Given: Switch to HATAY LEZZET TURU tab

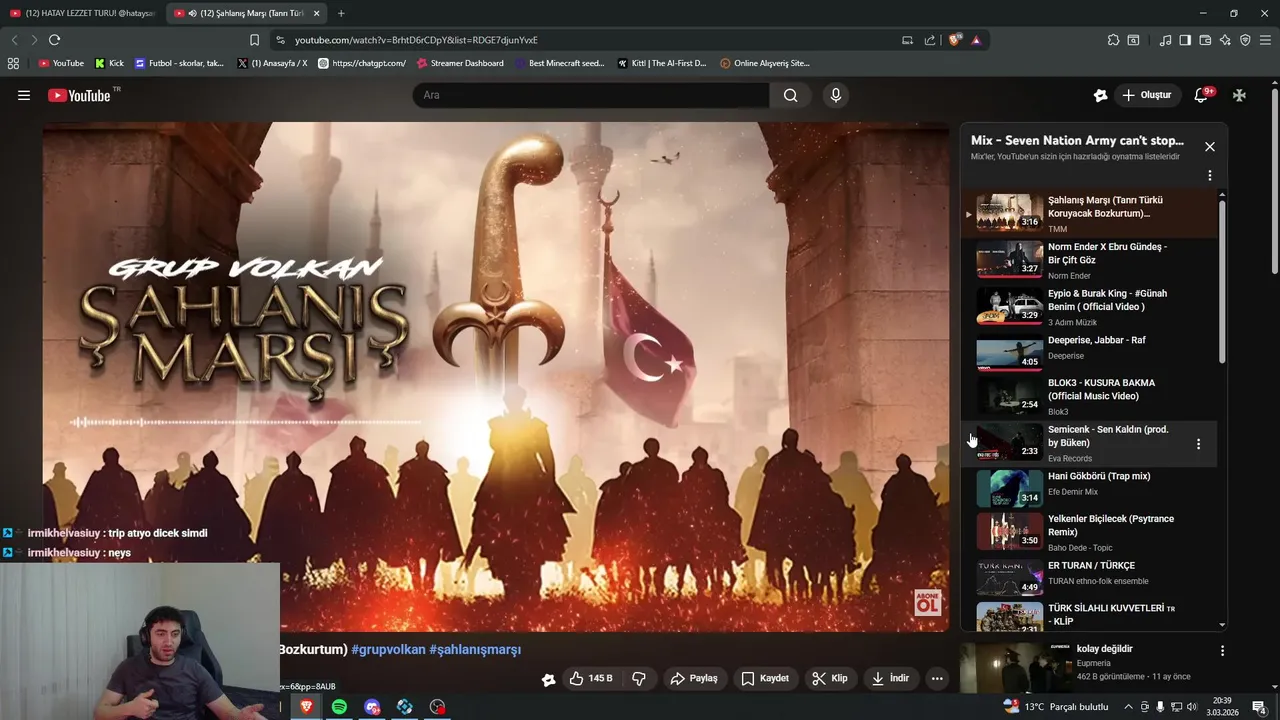Looking at the screenshot, I should coord(82,13).
